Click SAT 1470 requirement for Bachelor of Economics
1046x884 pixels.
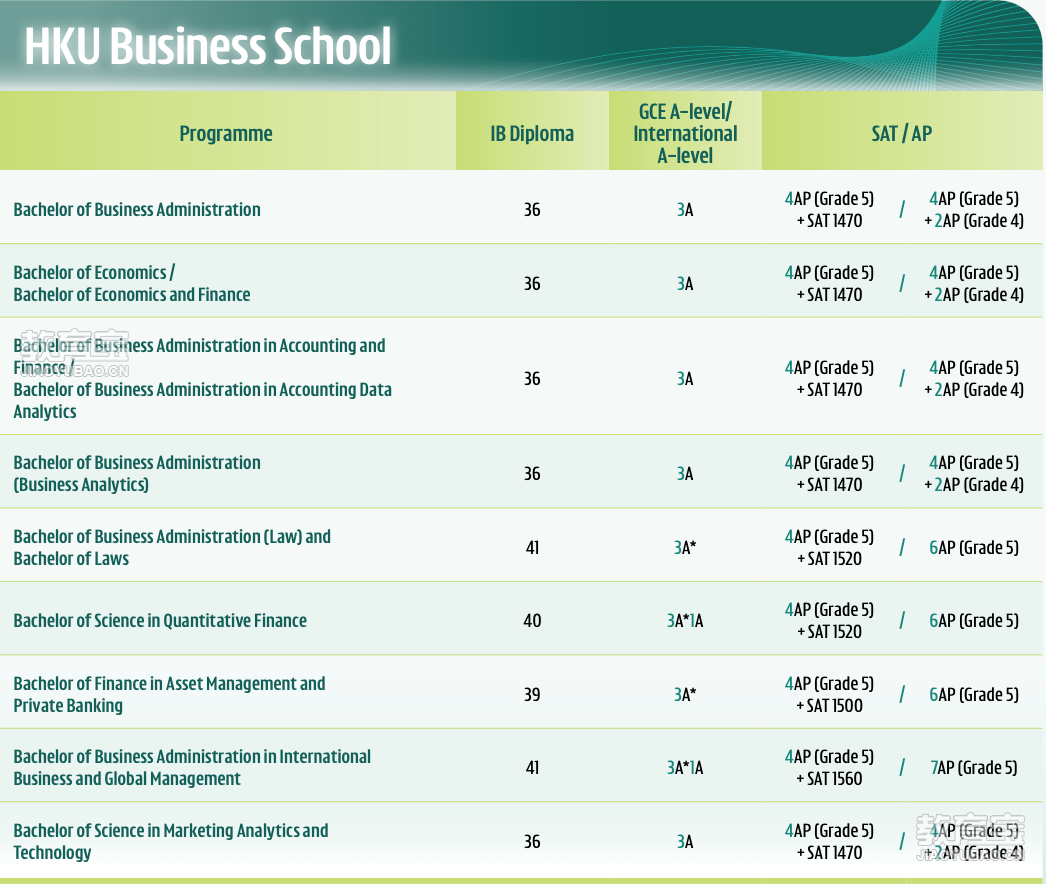point(829,284)
